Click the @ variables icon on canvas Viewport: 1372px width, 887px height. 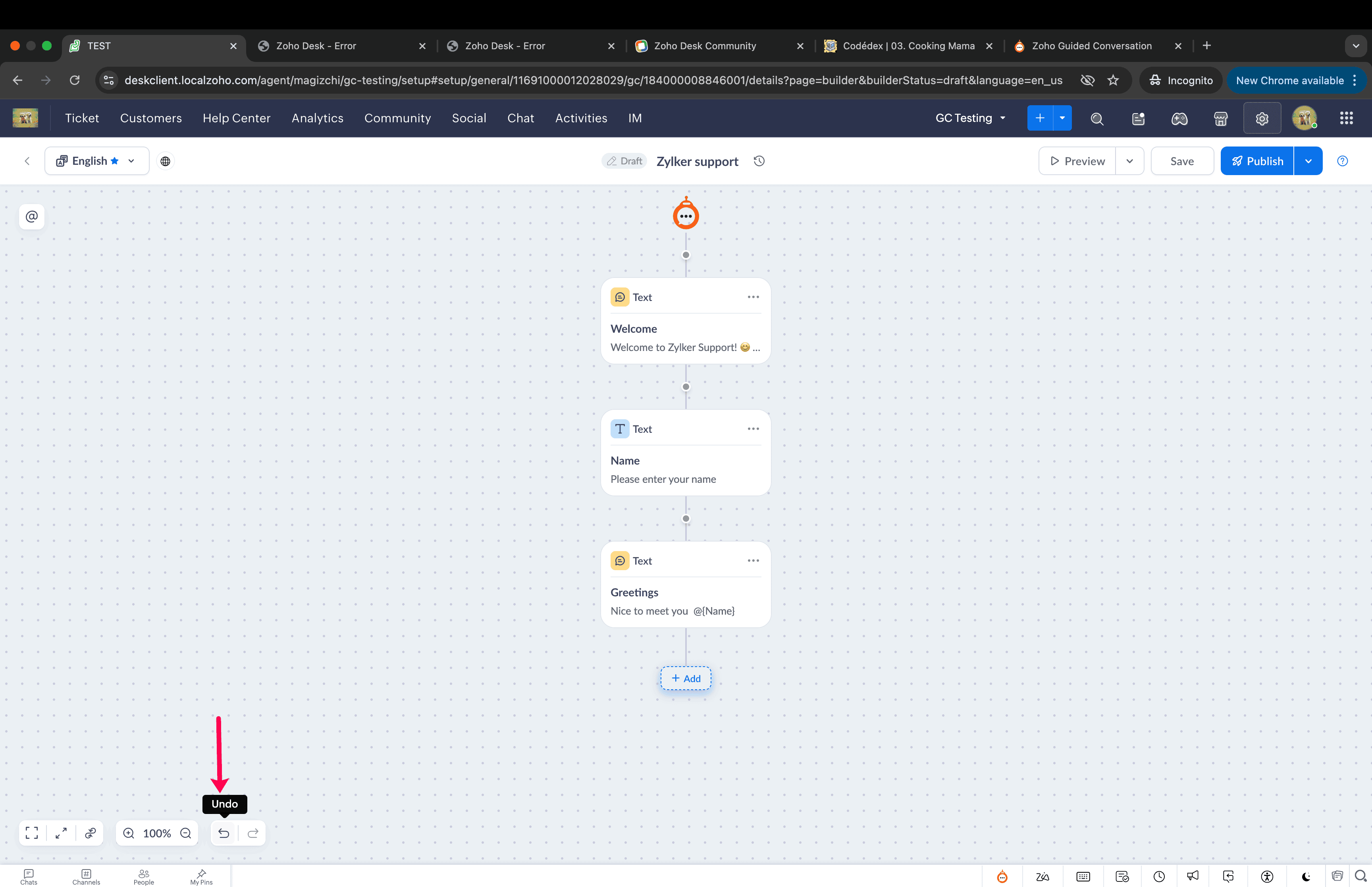32,216
